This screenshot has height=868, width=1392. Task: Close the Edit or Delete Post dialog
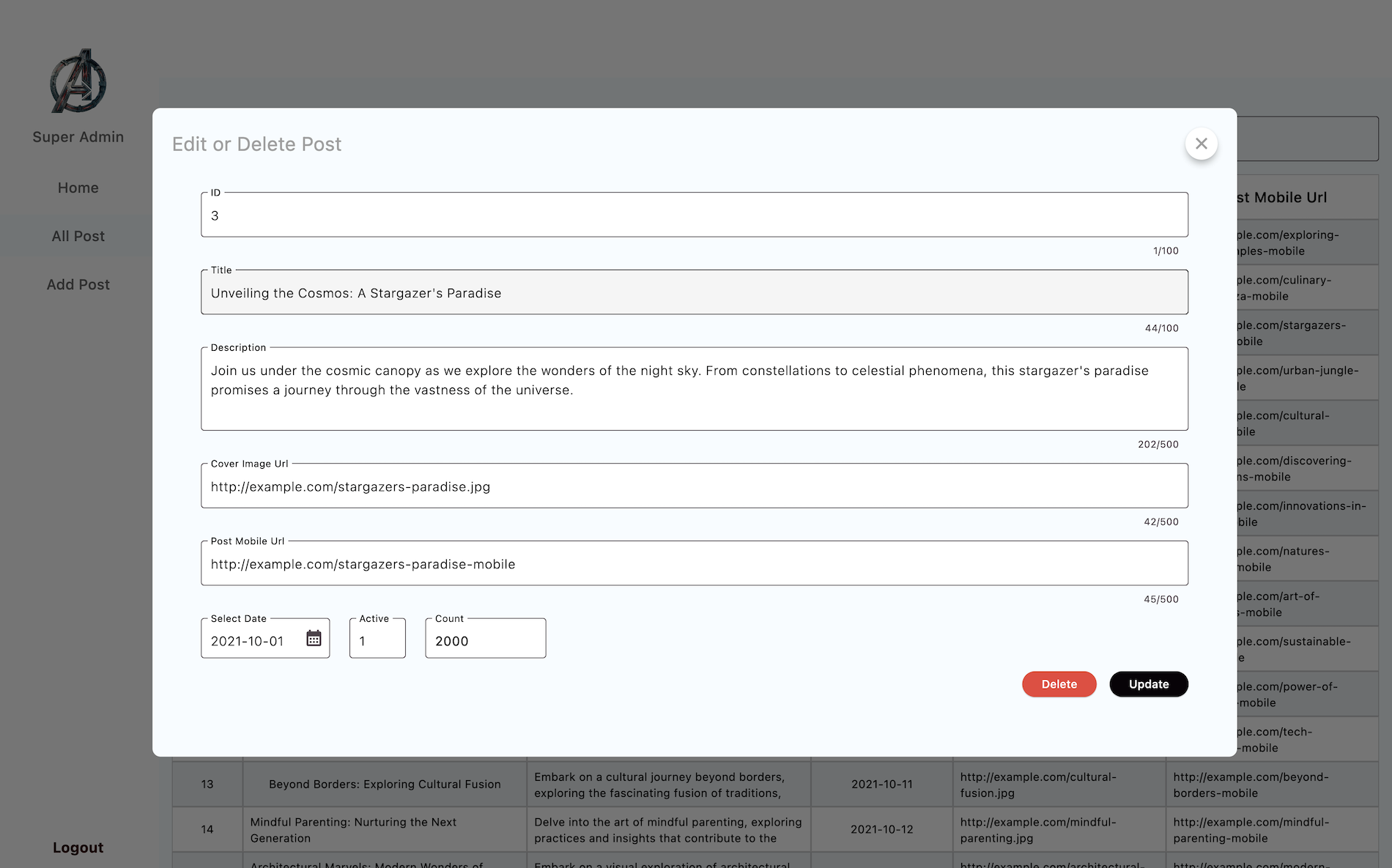coord(1201,144)
